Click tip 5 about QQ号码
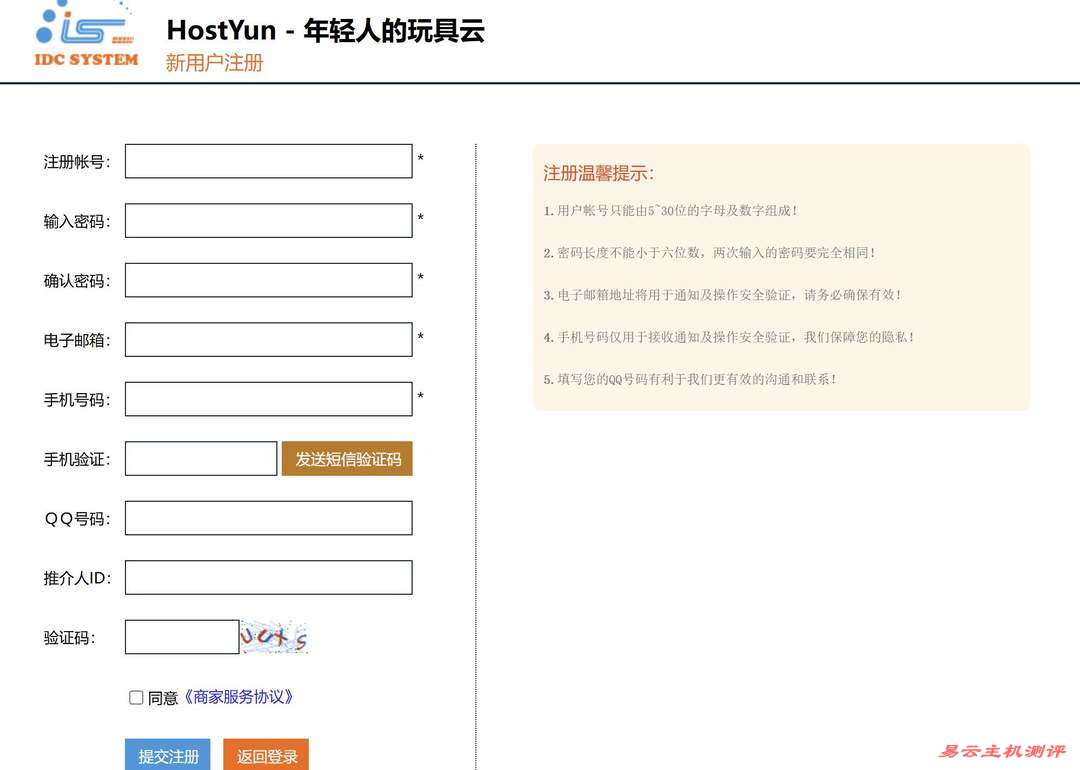This screenshot has width=1080, height=770. tap(690, 379)
